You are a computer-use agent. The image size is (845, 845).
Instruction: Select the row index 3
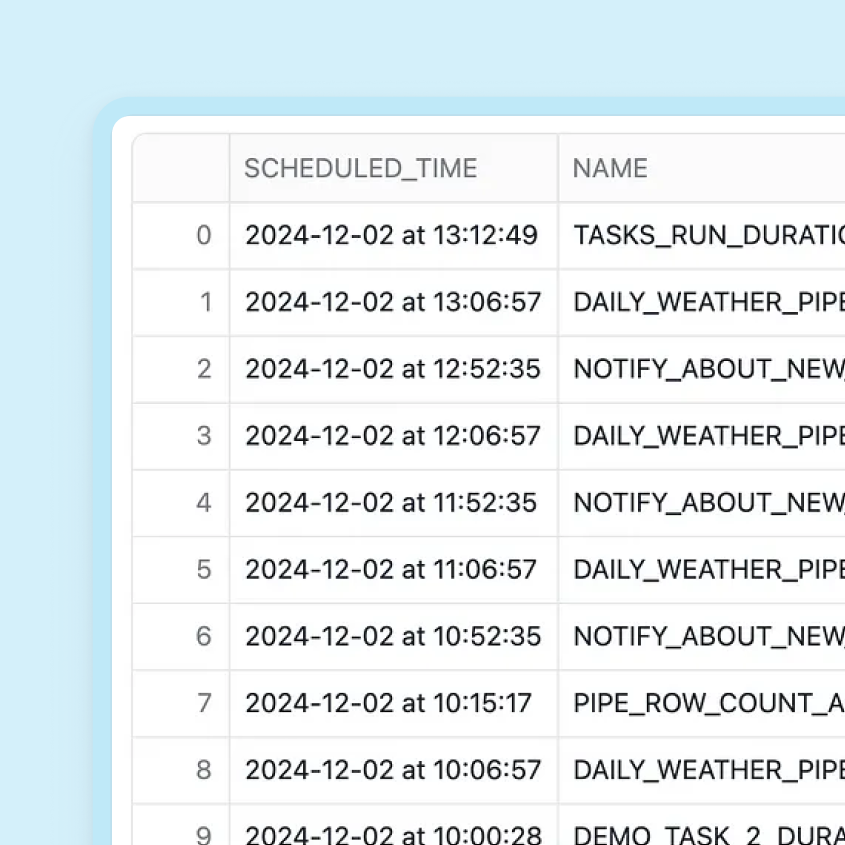point(205,436)
